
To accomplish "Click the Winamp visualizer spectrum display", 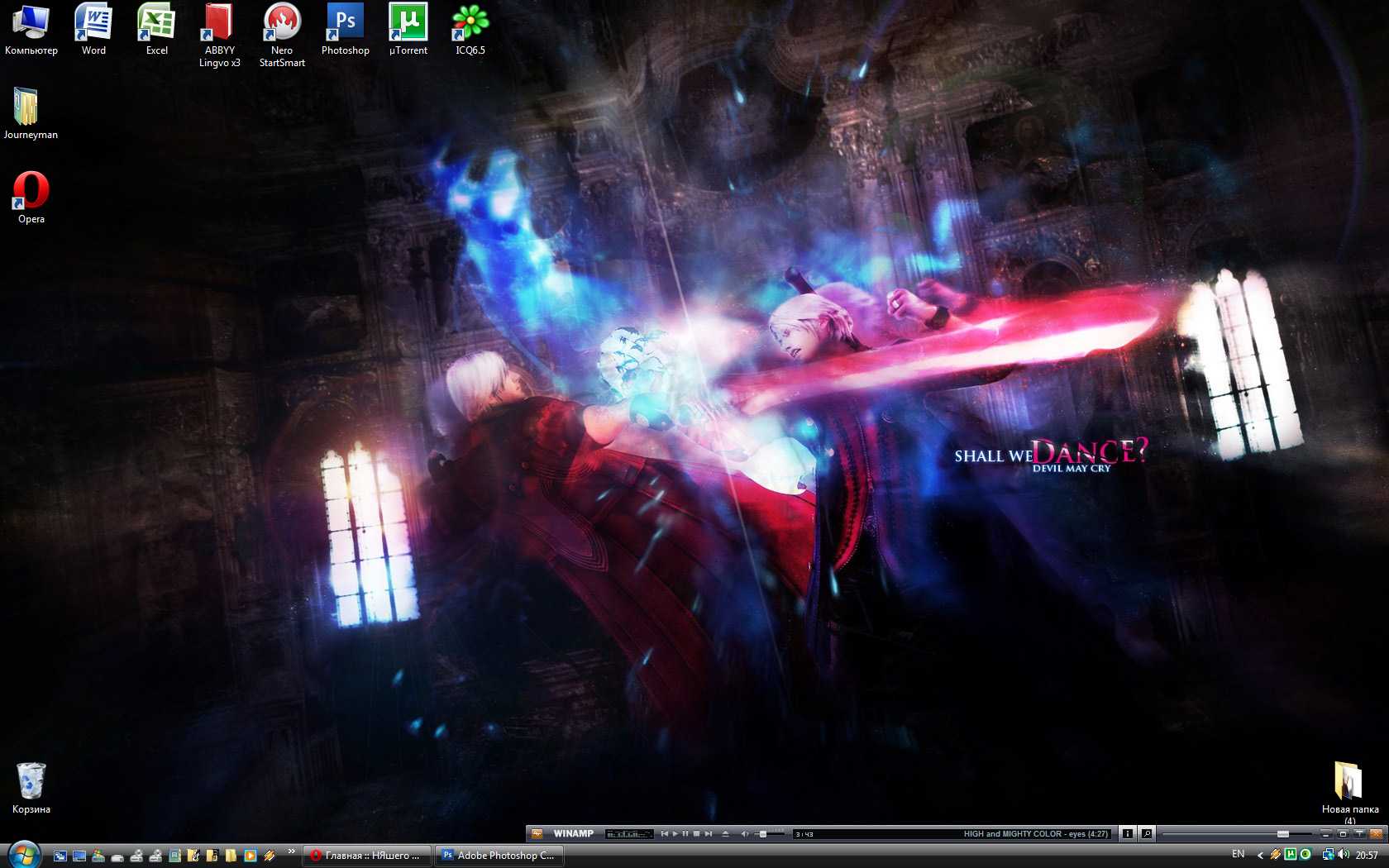I will click(x=629, y=834).
